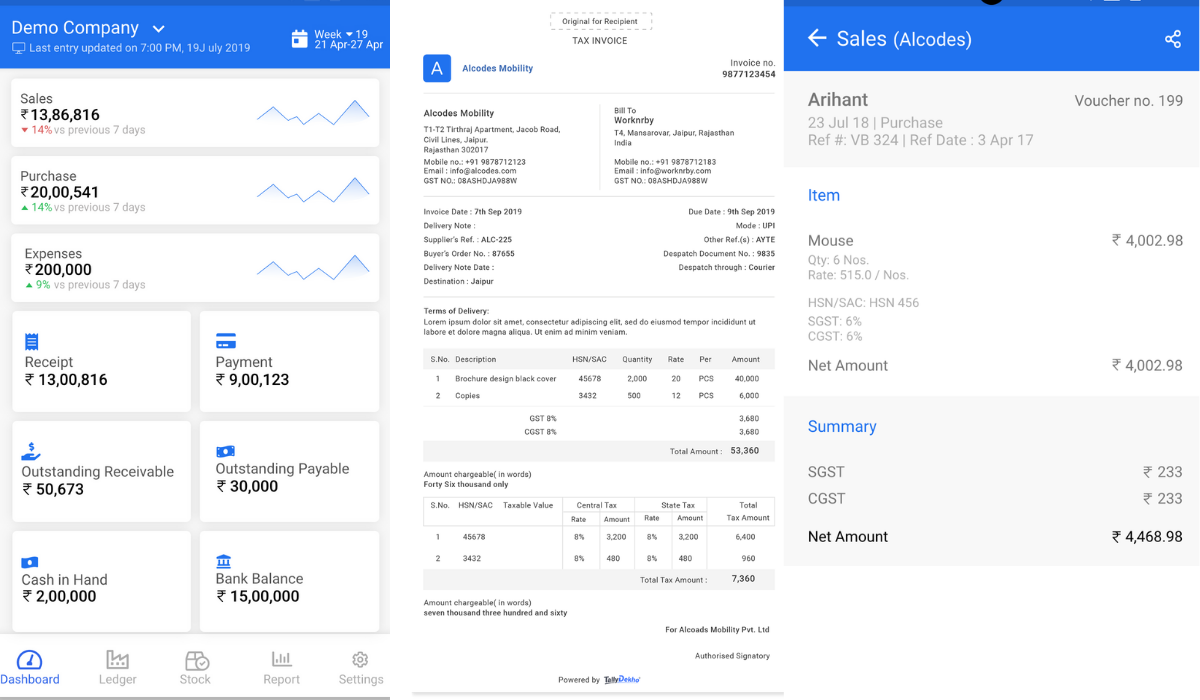Open the Item section heading

pyautogui.click(x=824, y=196)
